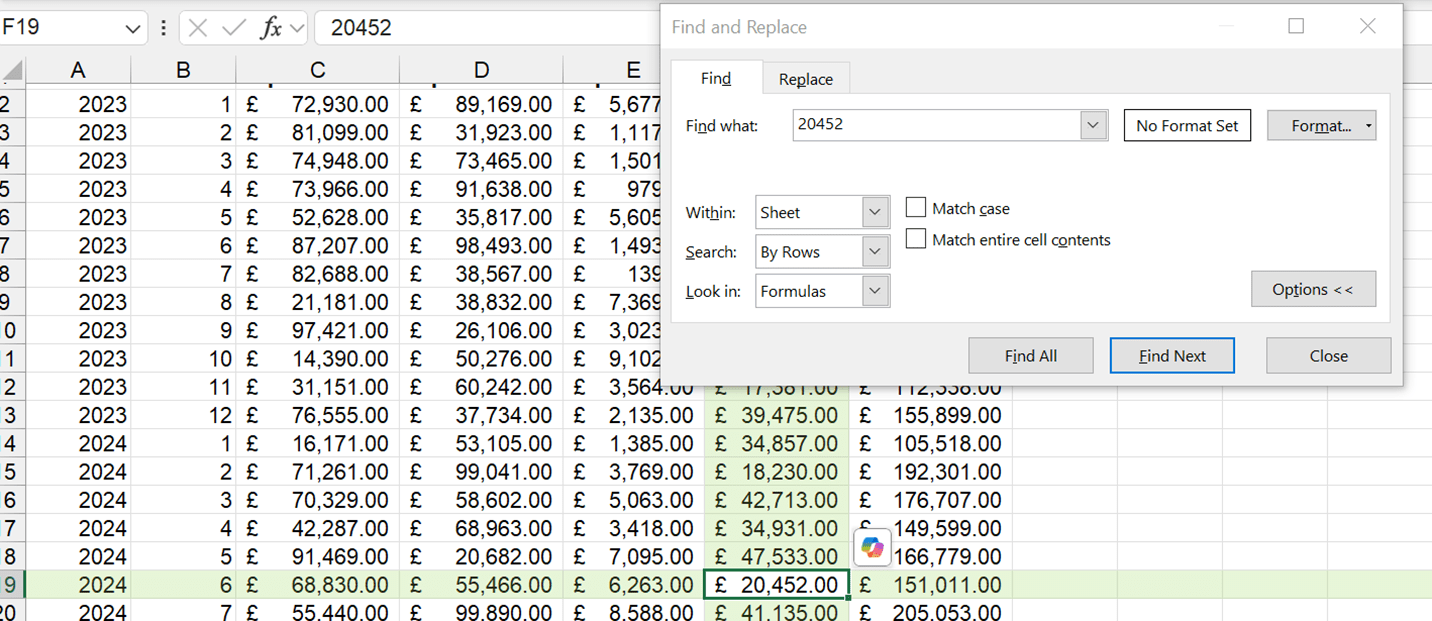
Task: Open the Within dropdown set to Sheet
Action: (x=875, y=212)
